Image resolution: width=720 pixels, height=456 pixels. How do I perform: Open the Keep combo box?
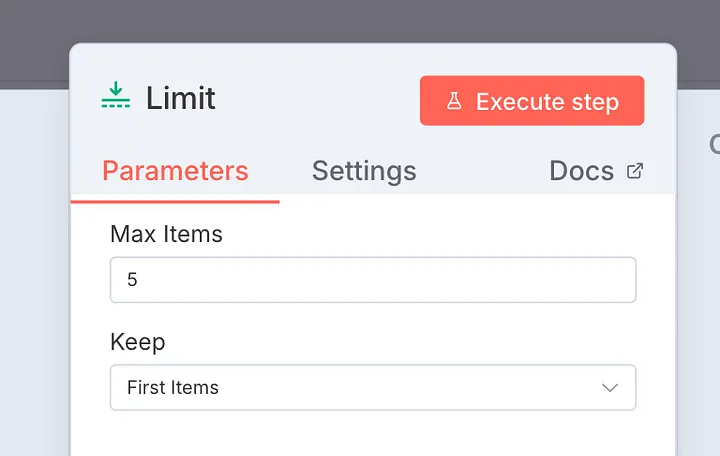(372, 388)
